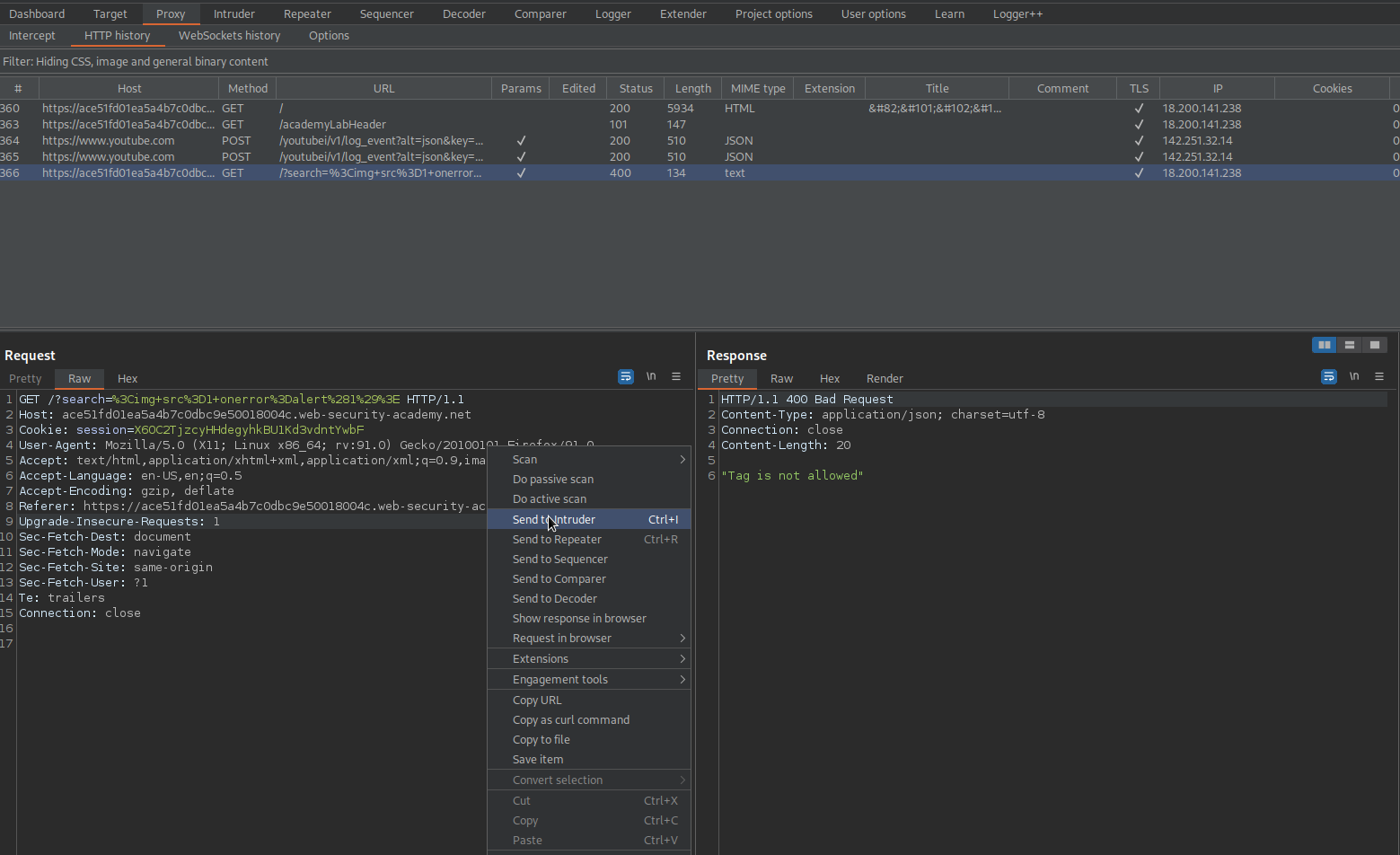Toggle non-printable characters \n in Request pane
Screen dimensions: 1400x855
point(651,376)
